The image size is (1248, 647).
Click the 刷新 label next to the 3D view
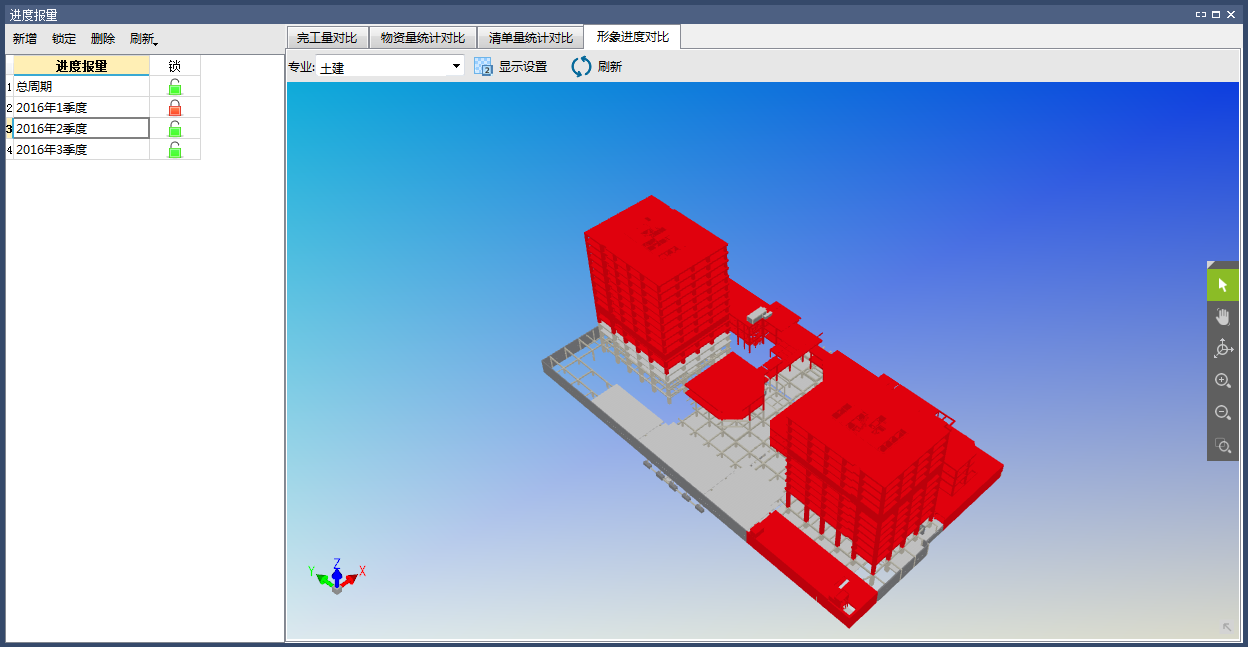[x=610, y=67]
